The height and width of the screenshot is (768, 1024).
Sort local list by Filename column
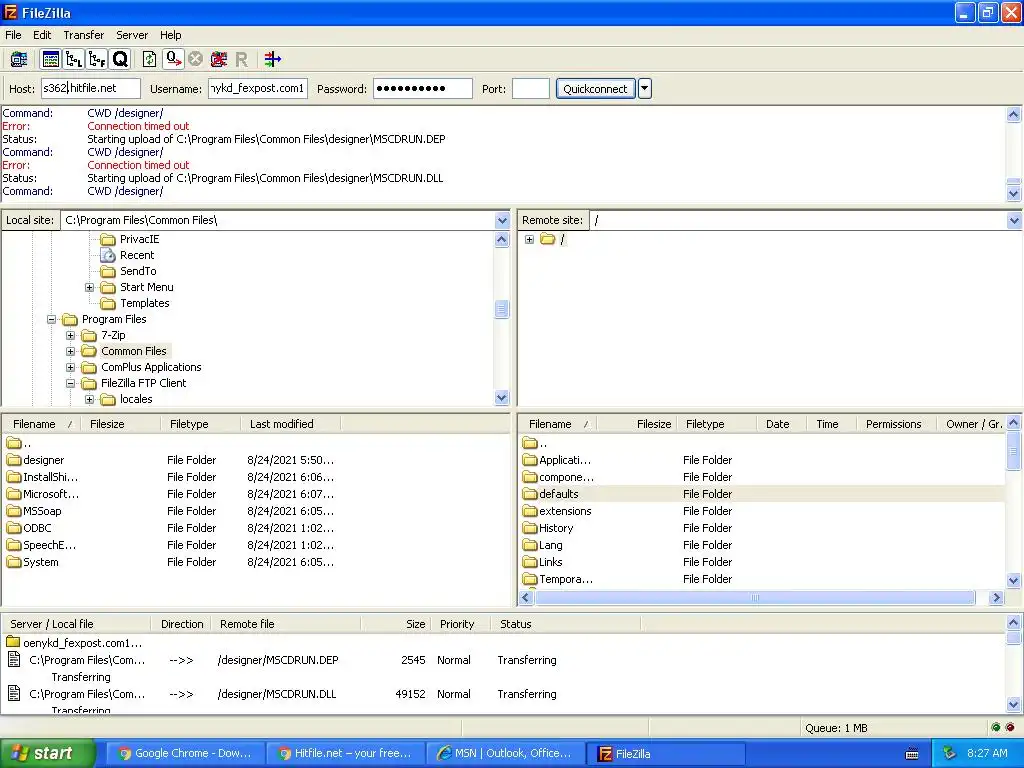pyautogui.click(x=40, y=424)
